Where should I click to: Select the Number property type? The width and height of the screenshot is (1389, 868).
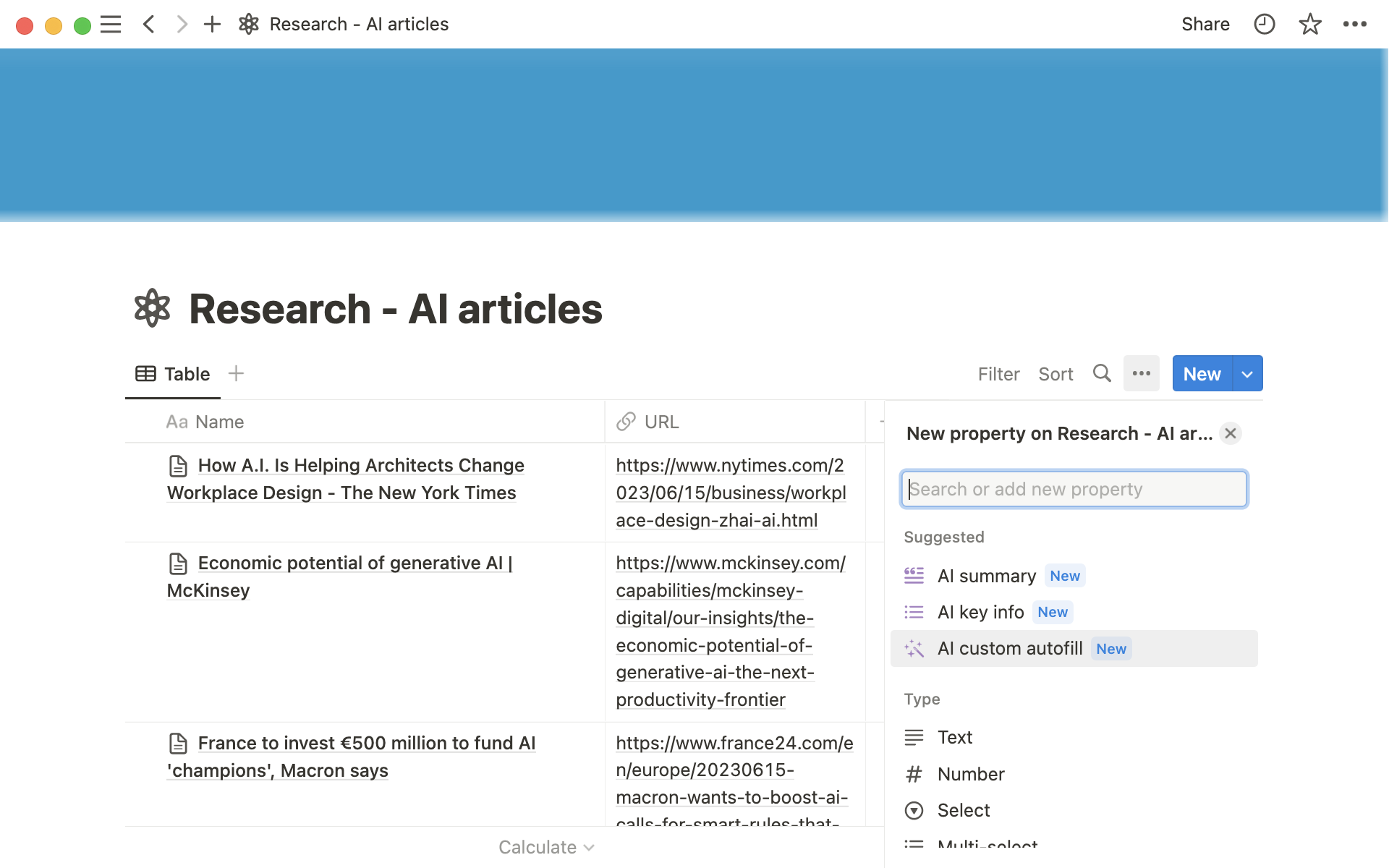(x=970, y=774)
